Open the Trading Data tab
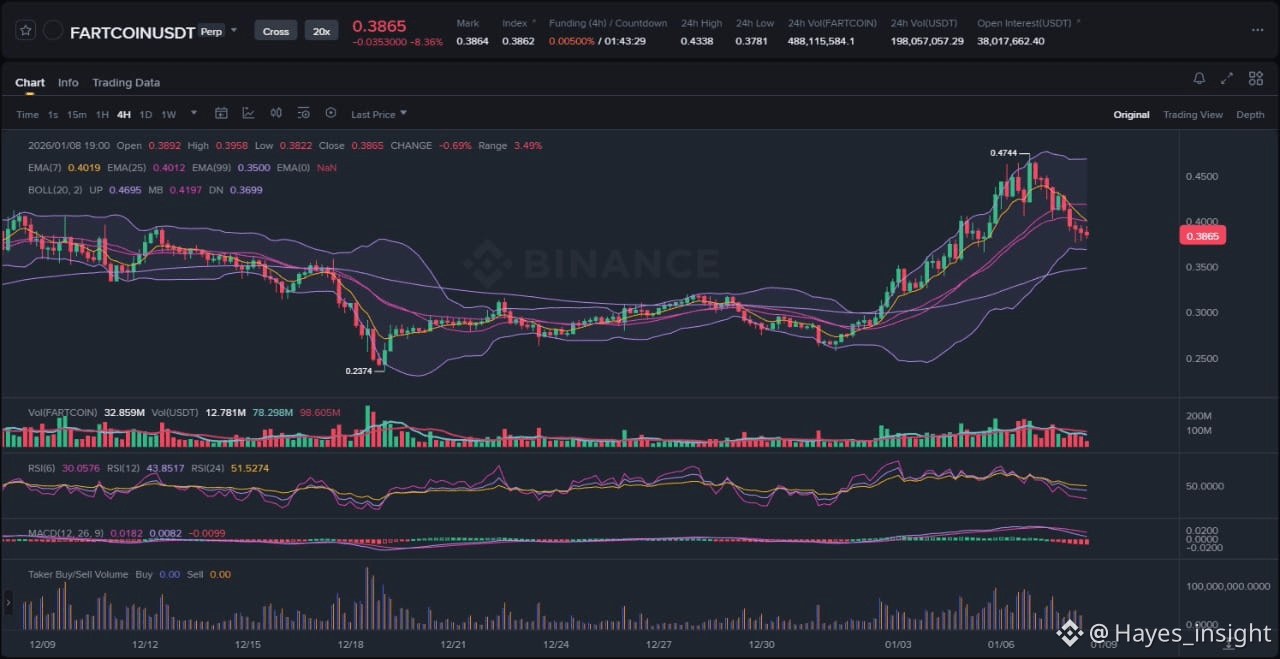The width and height of the screenshot is (1280, 659). point(126,83)
